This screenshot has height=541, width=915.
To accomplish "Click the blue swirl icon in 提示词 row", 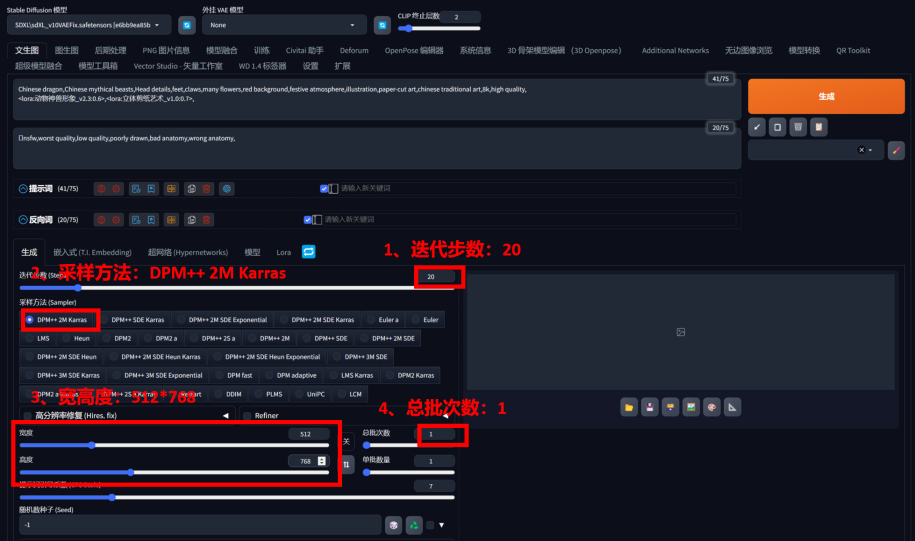I will pyautogui.click(x=227, y=189).
